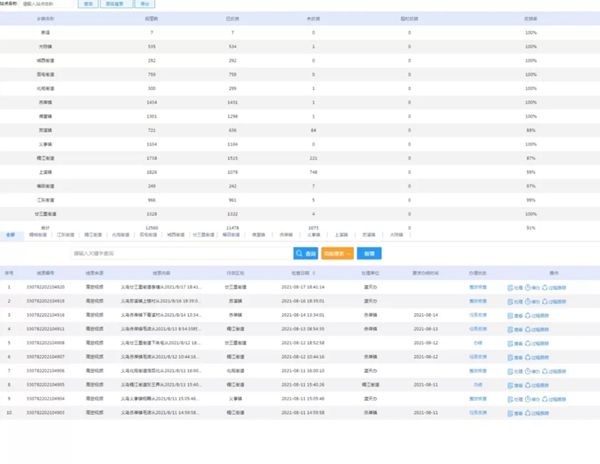
Task: Switch to the 上溪镇 tab
Action: coord(341,235)
